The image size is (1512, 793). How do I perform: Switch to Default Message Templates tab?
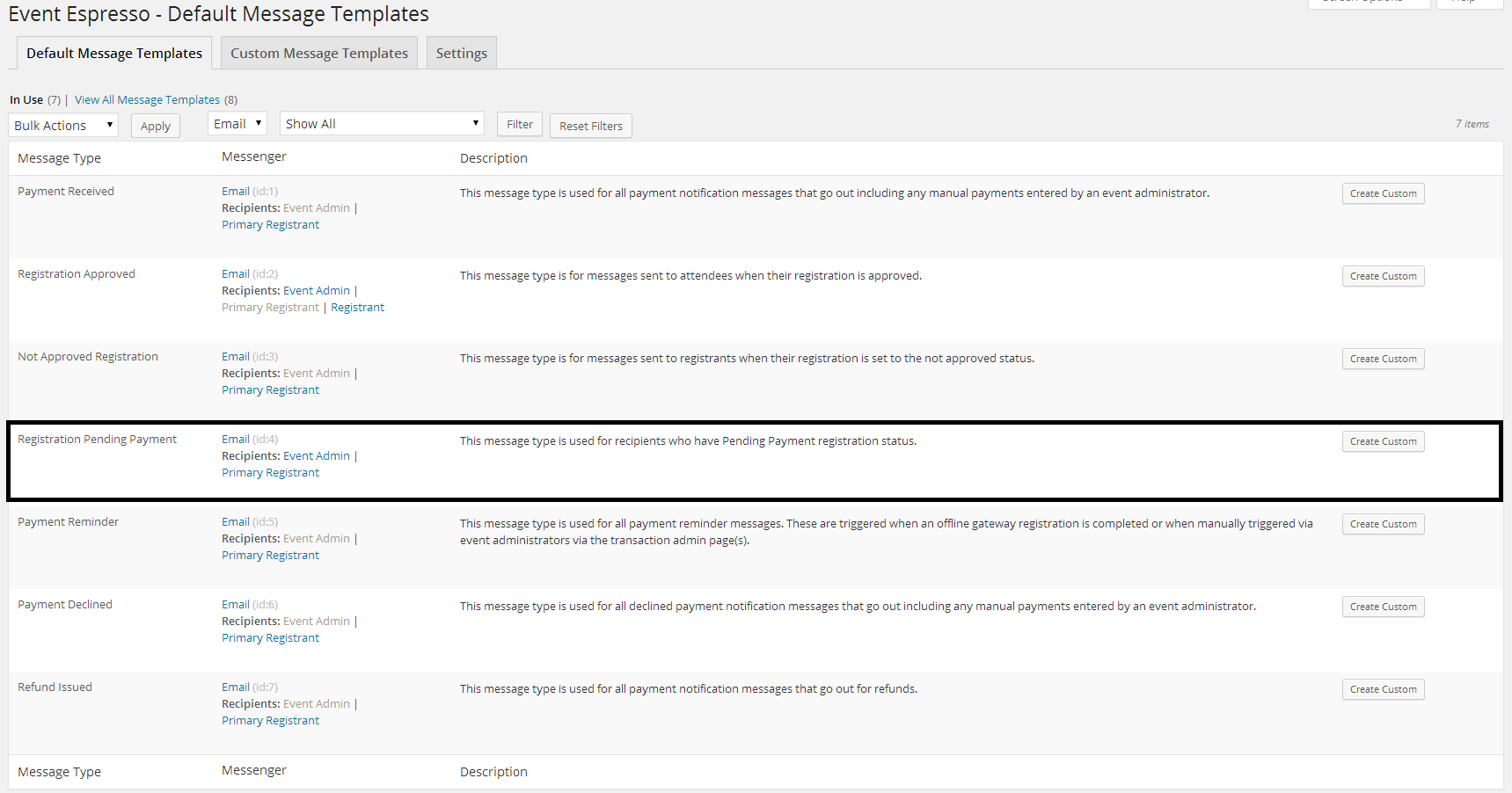[114, 53]
